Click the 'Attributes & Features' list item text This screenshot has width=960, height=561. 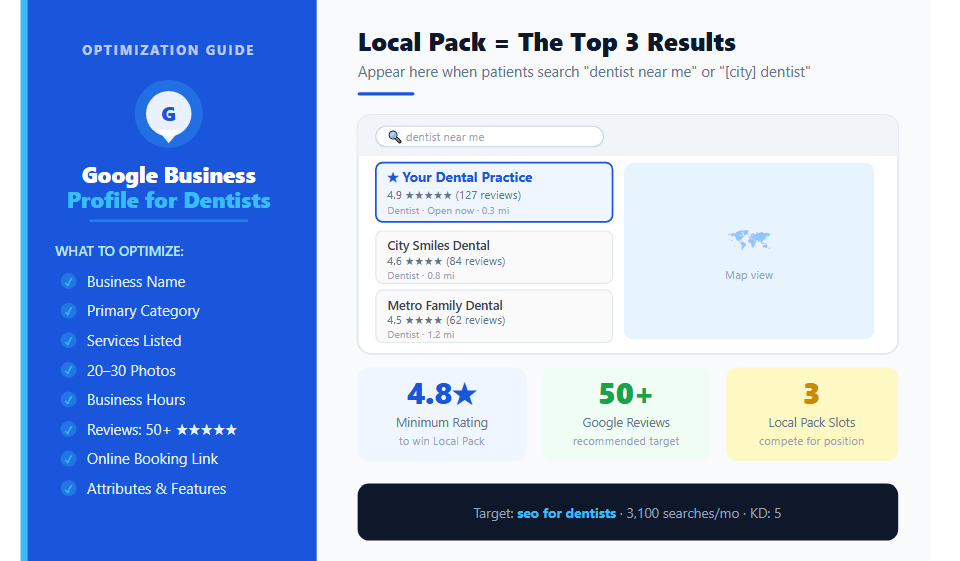click(x=156, y=489)
